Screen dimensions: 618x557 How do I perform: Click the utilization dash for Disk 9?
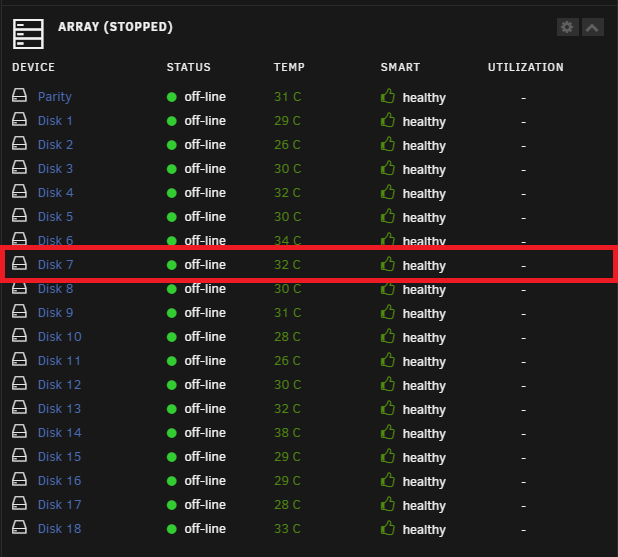523,314
